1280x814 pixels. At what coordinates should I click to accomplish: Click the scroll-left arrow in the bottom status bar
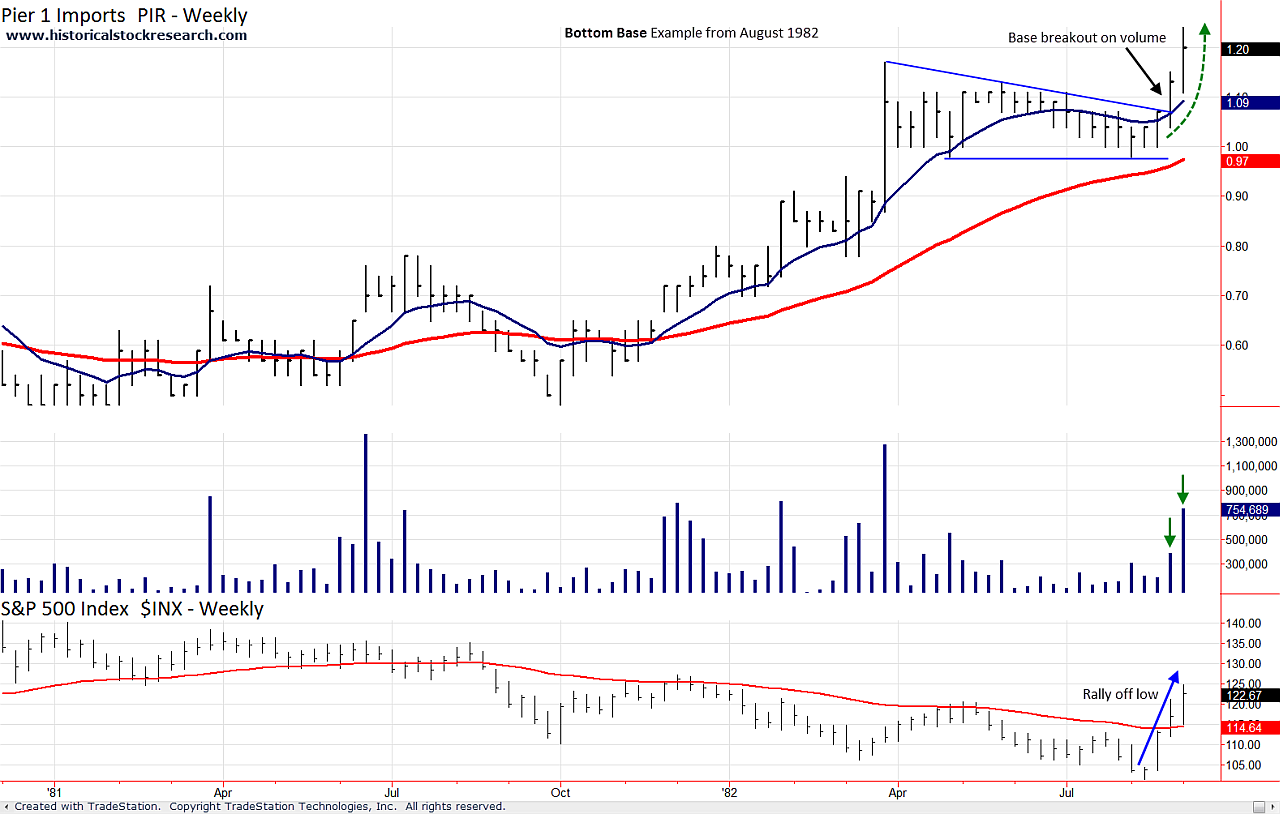(x=7, y=806)
